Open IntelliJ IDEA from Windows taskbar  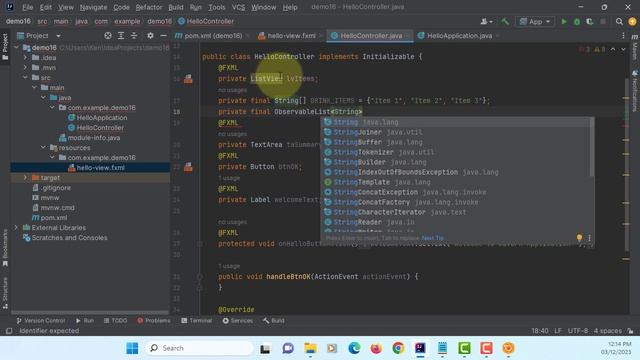[420, 348]
